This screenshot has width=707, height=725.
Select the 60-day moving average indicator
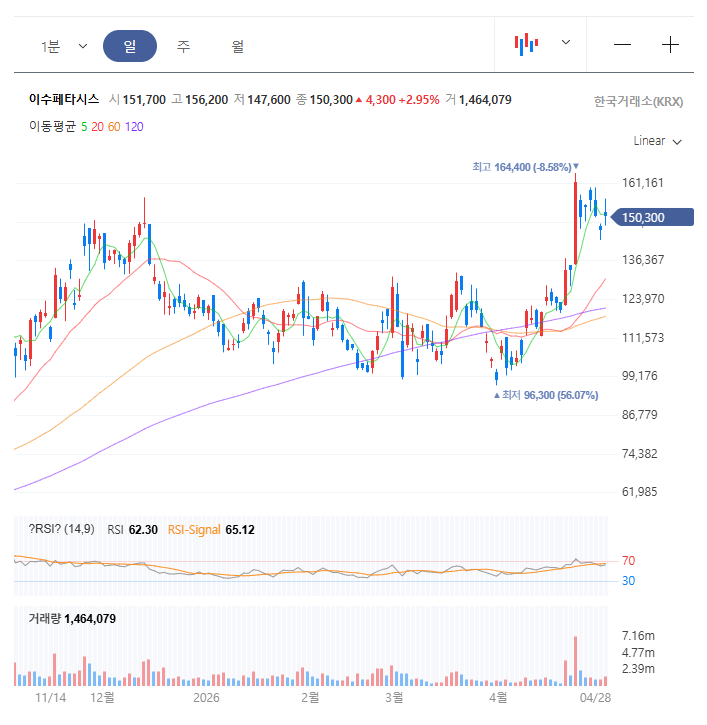coord(114,127)
